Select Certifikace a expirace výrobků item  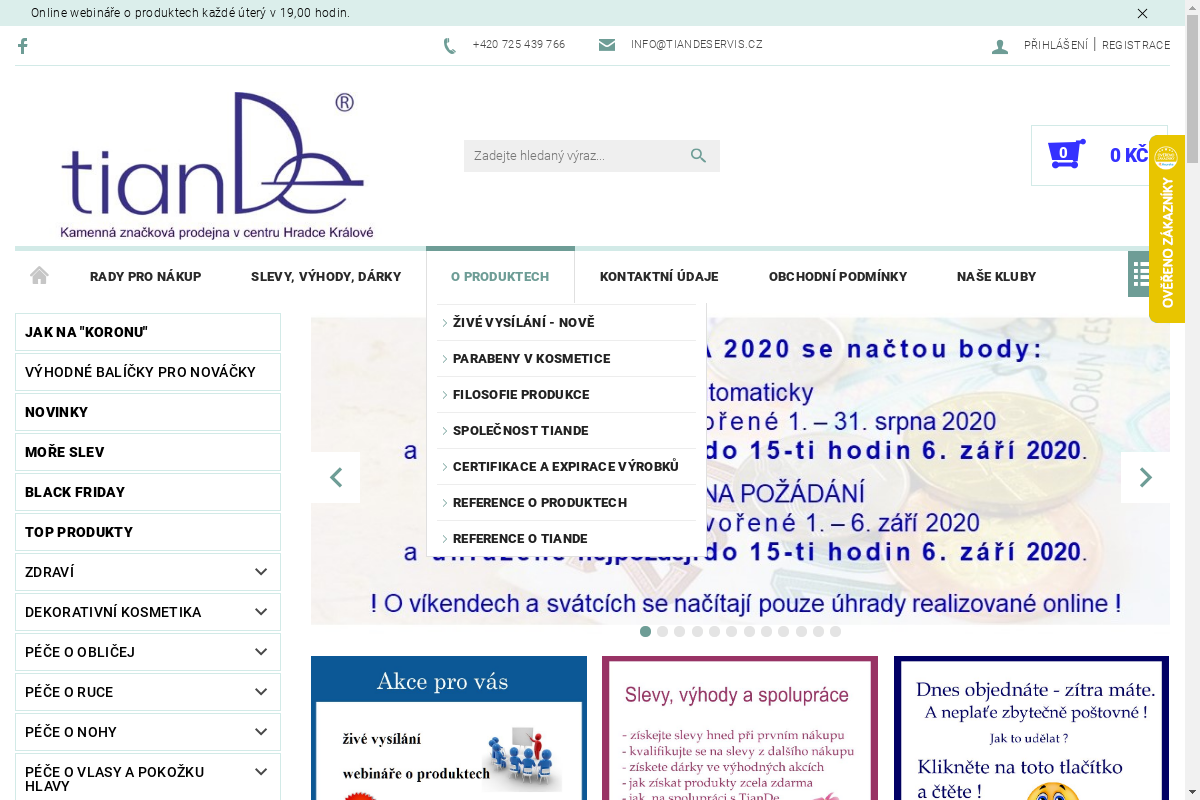click(x=566, y=467)
